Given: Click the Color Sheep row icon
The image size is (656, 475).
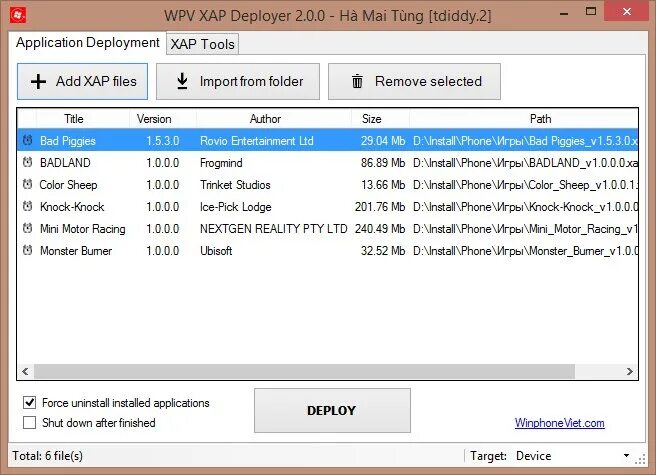Looking at the screenshot, I should [x=28, y=184].
